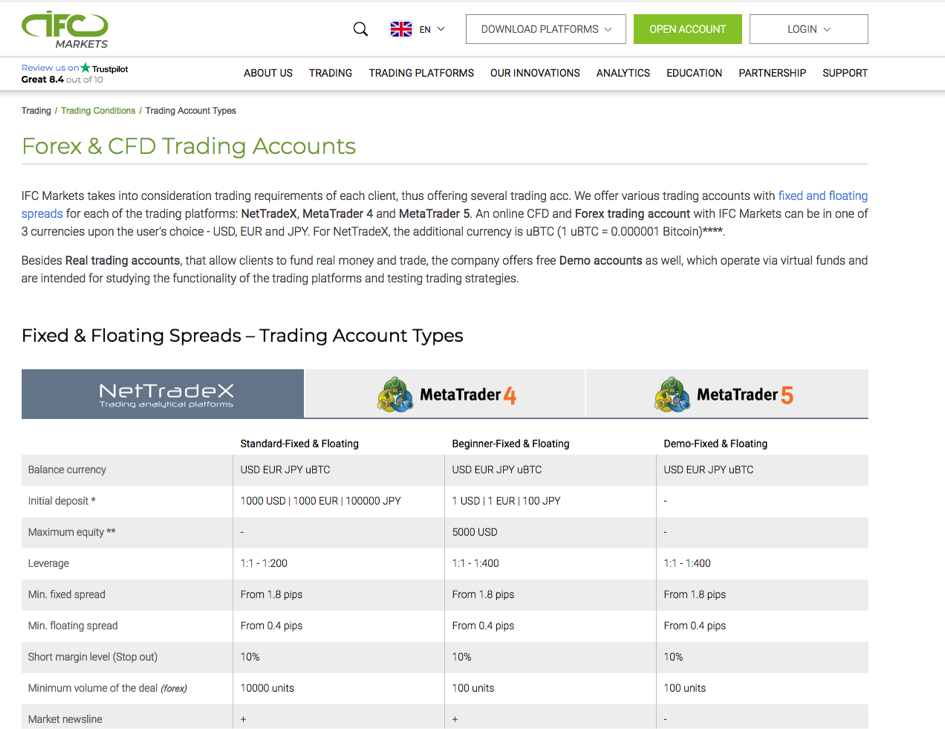Viewport: 945px width, 729px height.
Task: Click the Balance currency row label
Action: tap(67, 470)
